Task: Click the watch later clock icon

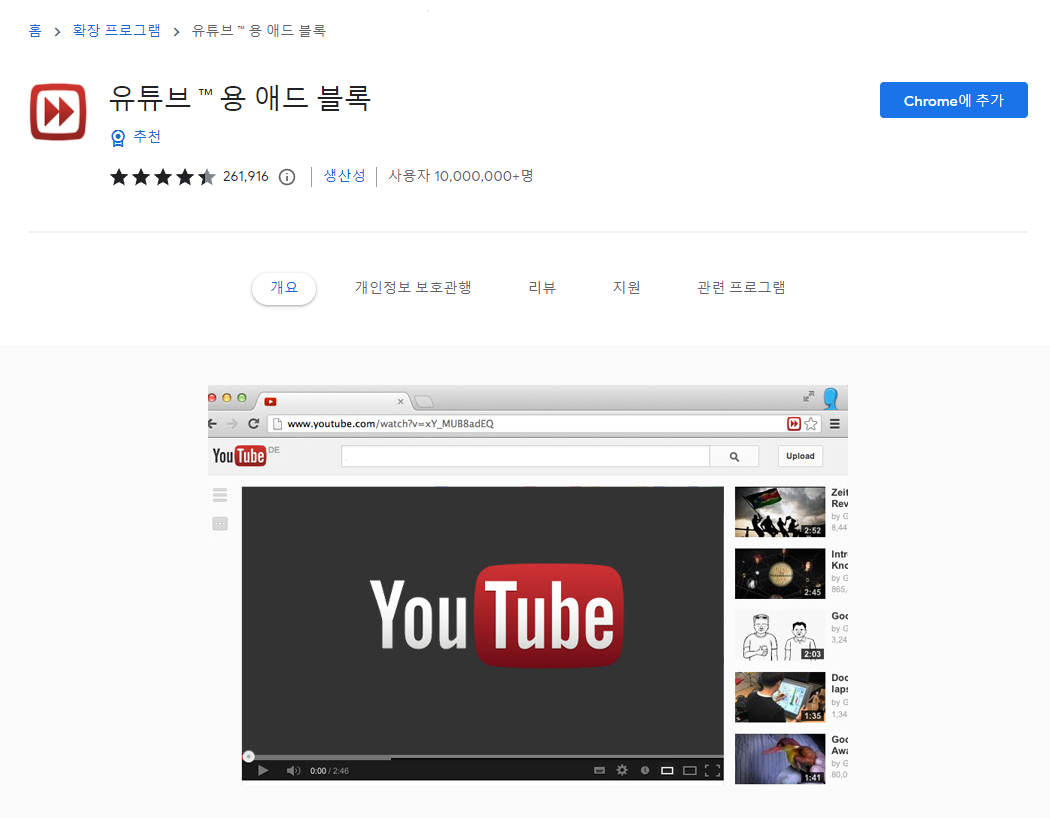Action: click(645, 770)
